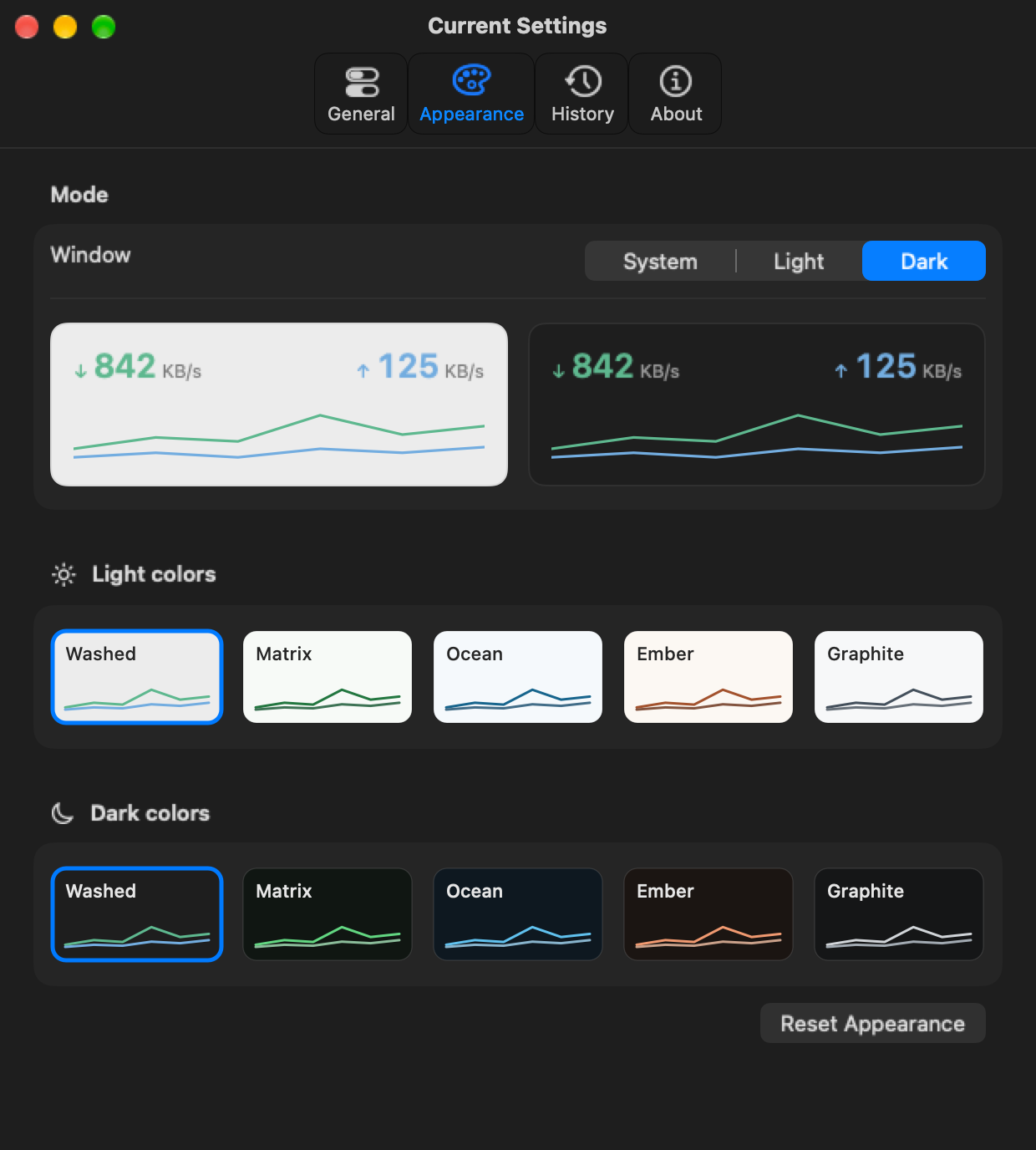Click the dark mode preview card

pyautogui.click(x=757, y=405)
